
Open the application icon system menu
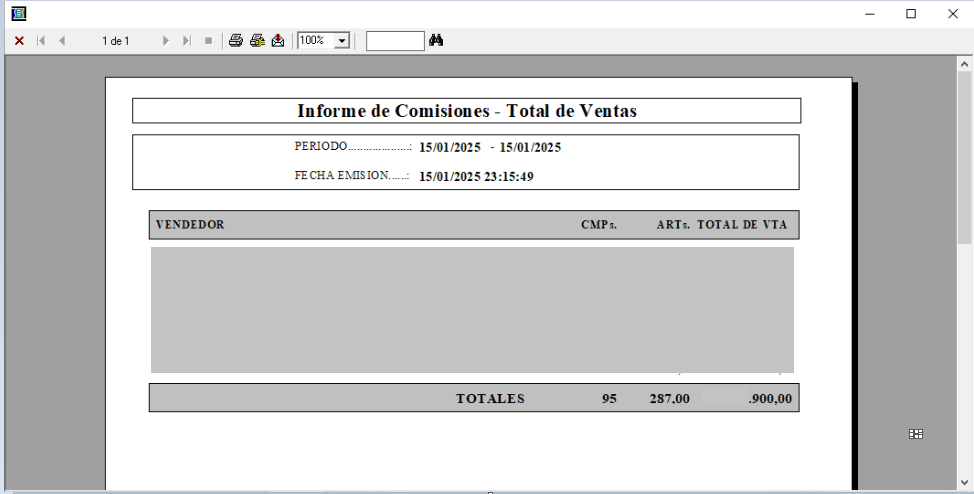pos(18,13)
